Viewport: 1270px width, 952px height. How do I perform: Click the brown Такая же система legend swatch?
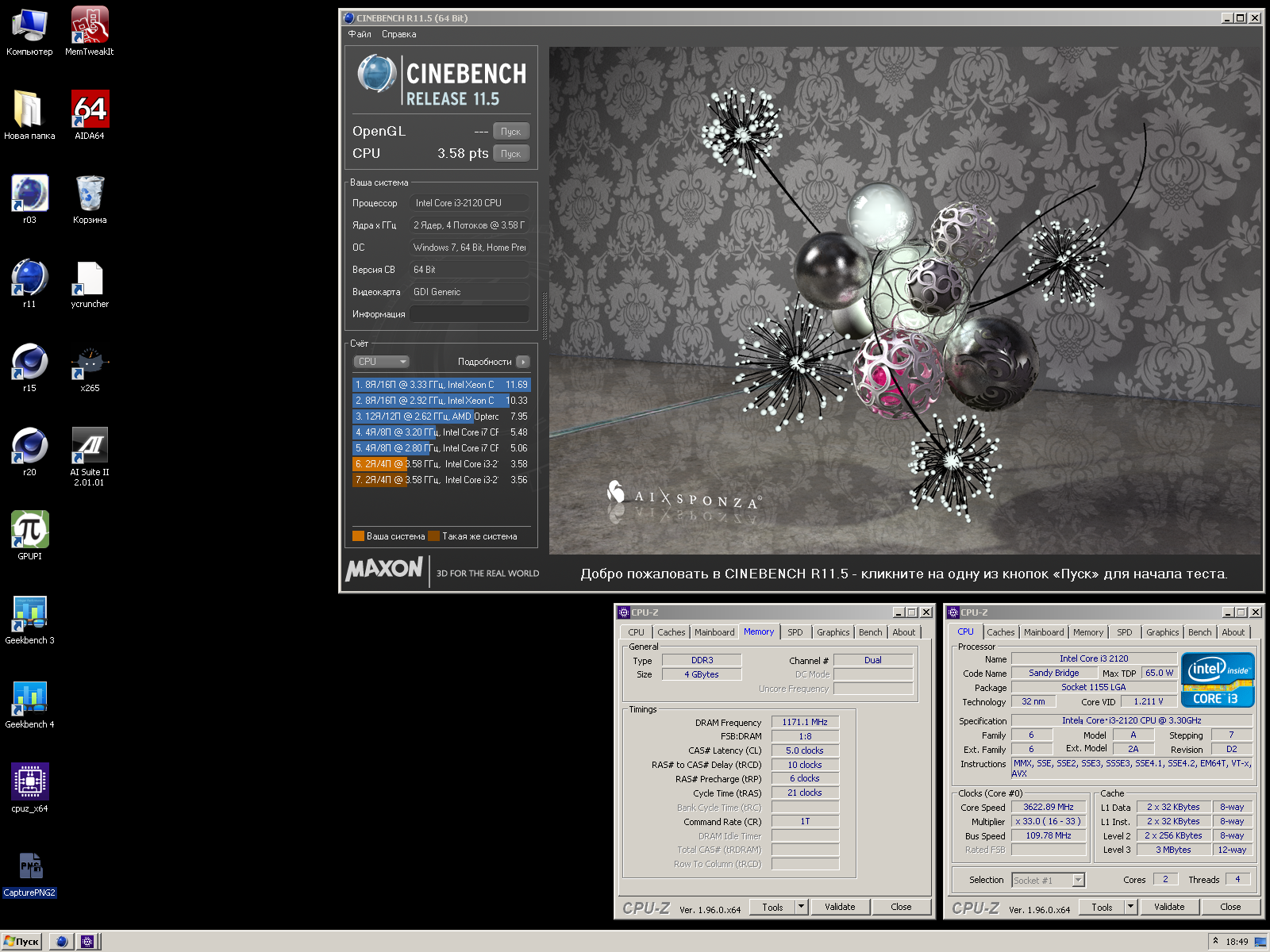pyautogui.click(x=433, y=536)
